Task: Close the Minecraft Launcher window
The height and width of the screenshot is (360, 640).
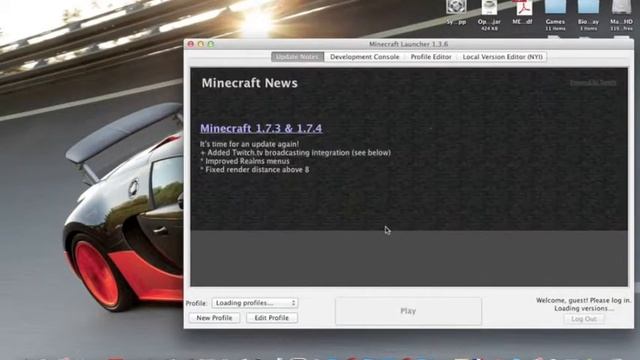Action: click(x=191, y=44)
